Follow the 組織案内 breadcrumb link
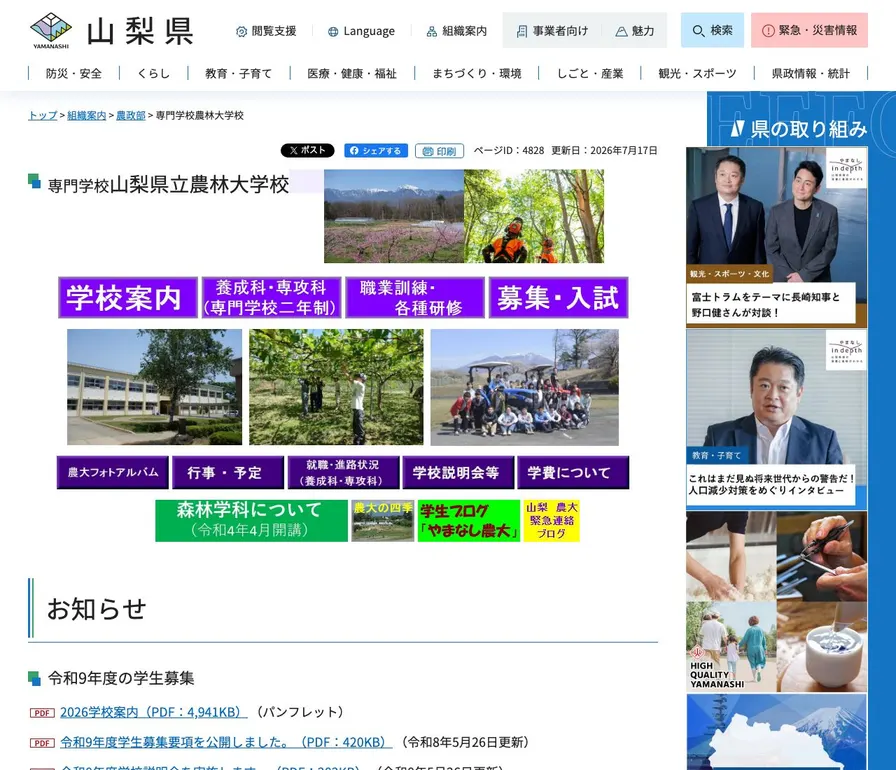The width and height of the screenshot is (896, 770). point(86,115)
